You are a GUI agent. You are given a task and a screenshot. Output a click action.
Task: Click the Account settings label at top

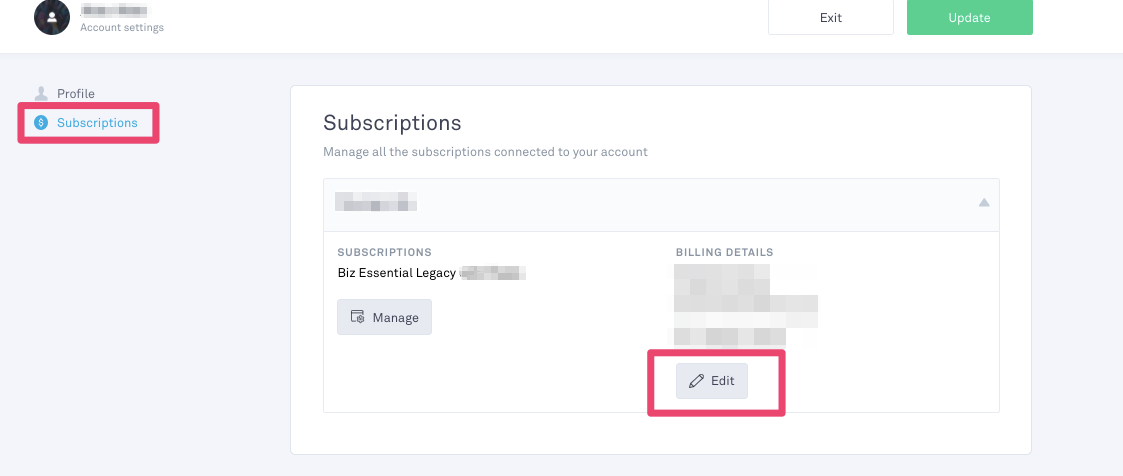click(122, 27)
